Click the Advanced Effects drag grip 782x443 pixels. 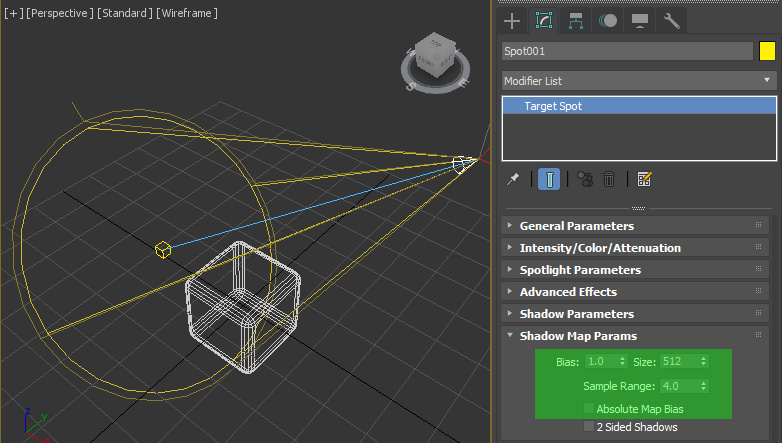759,291
